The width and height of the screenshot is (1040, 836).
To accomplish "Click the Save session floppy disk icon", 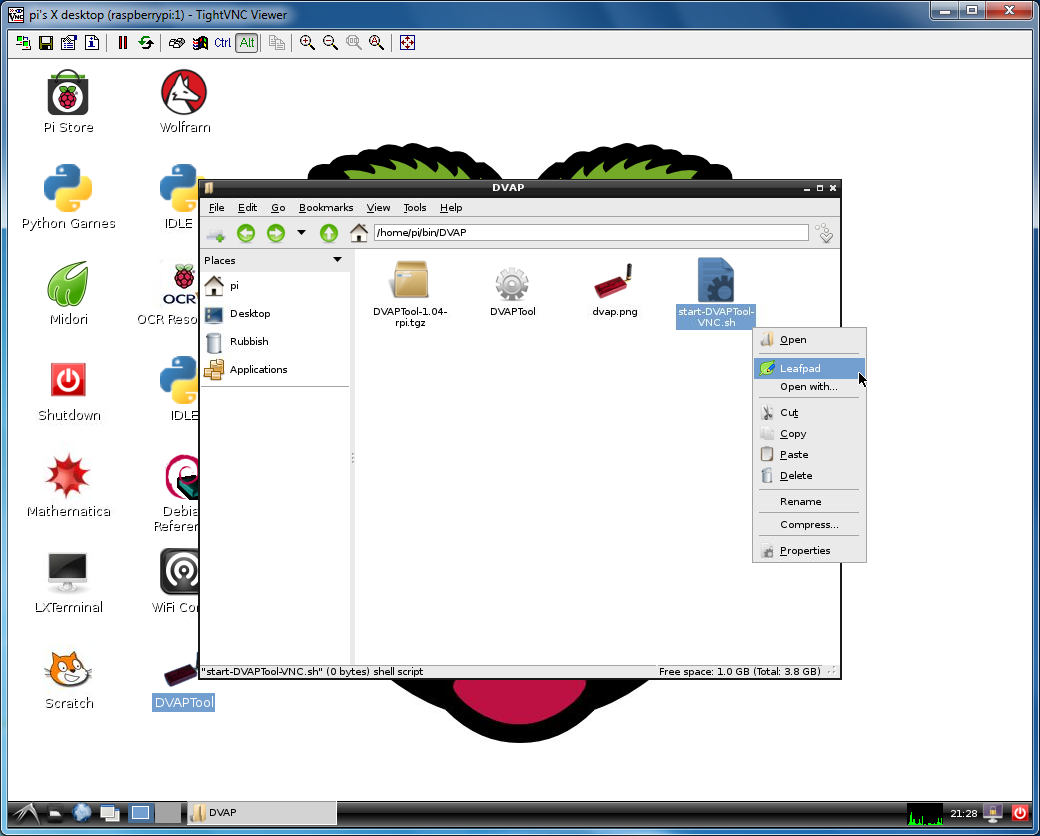I will coord(46,43).
